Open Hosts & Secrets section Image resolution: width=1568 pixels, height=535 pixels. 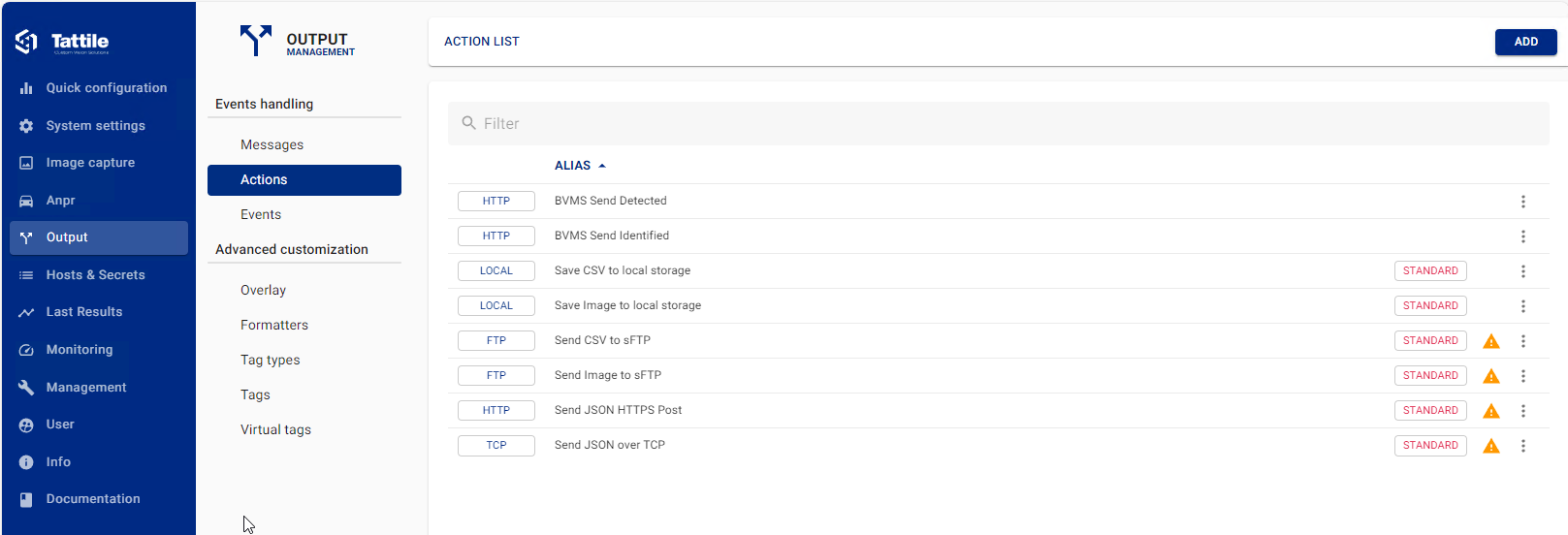click(x=99, y=275)
